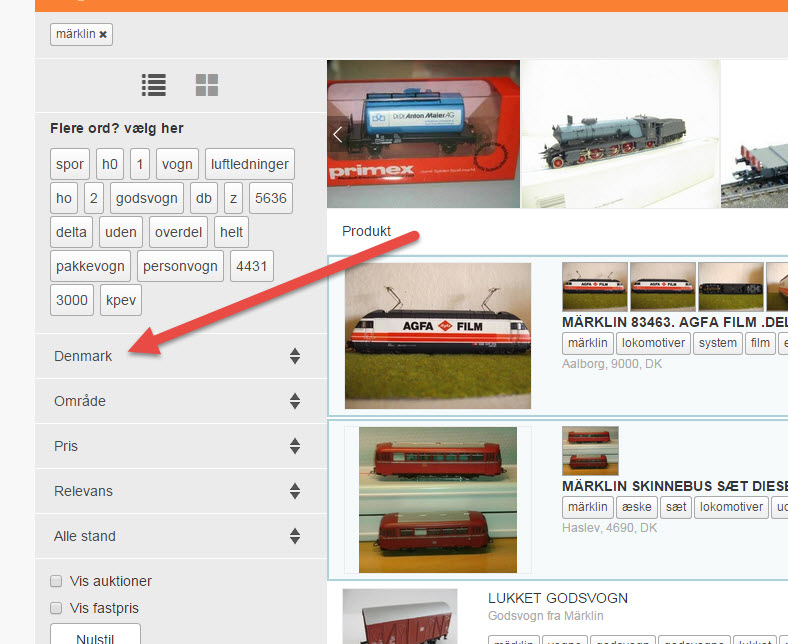Add keyword 'db' to search
The height and width of the screenshot is (644, 788).
click(x=204, y=198)
